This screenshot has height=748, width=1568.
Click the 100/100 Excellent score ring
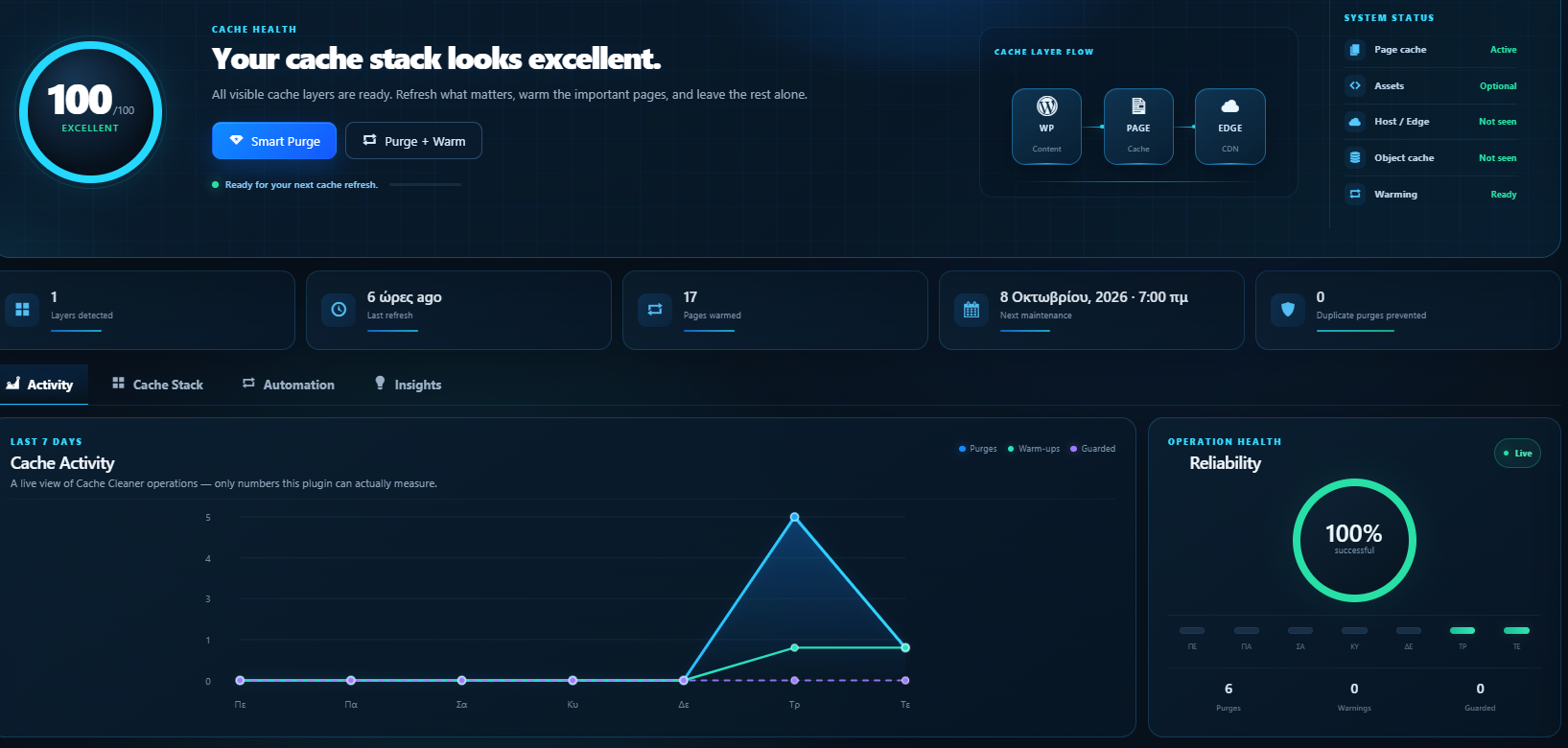click(91, 112)
